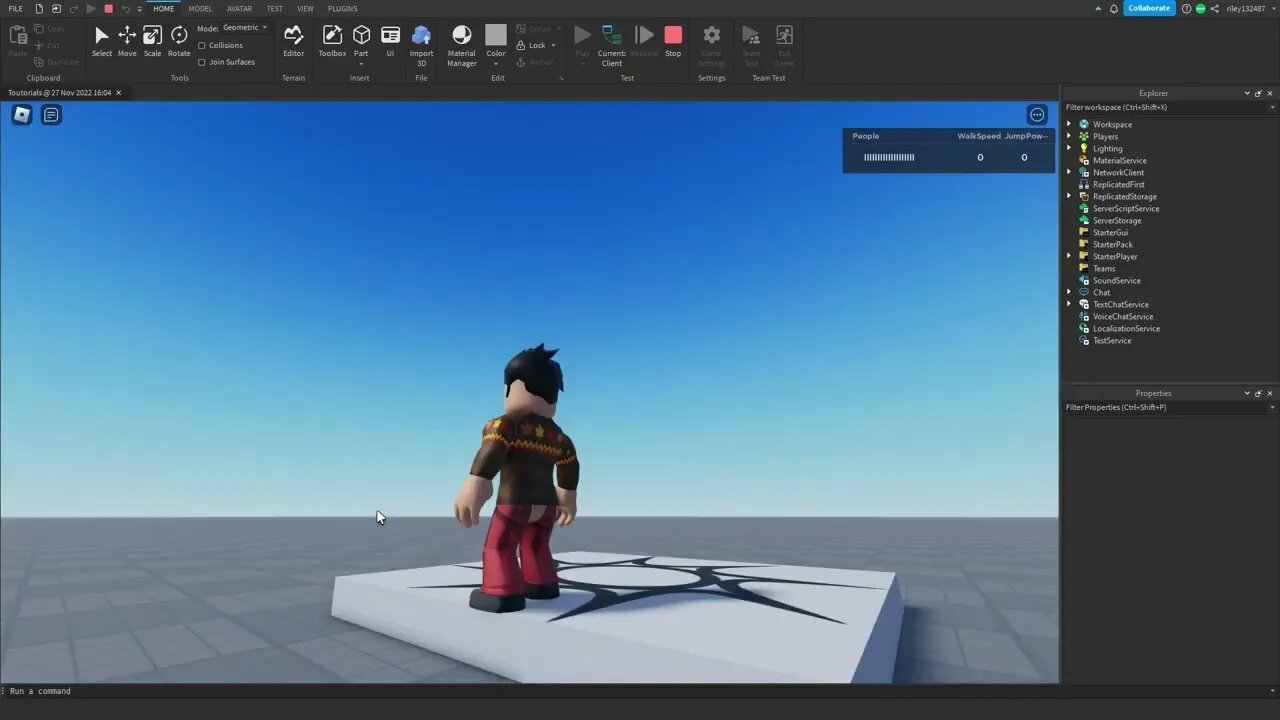Open the Toolbox panel
Viewport: 1280px width, 720px height.
332,41
